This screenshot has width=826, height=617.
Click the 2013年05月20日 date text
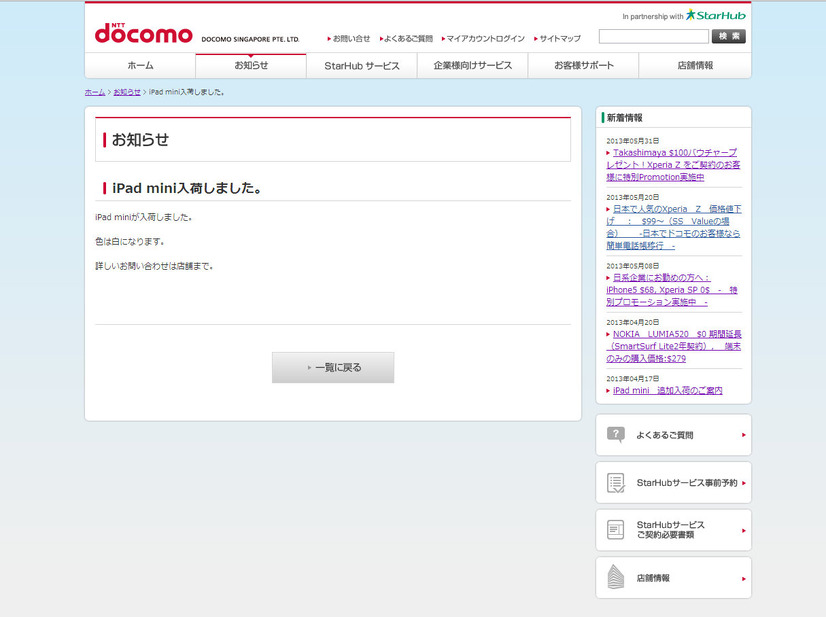point(633,197)
